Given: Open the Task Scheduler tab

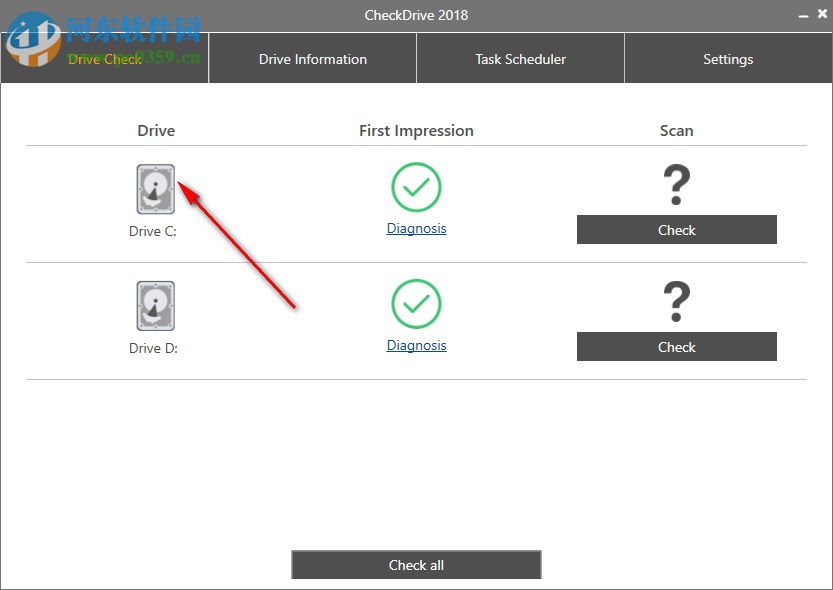Looking at the screenshot, I should coord(520,58).
